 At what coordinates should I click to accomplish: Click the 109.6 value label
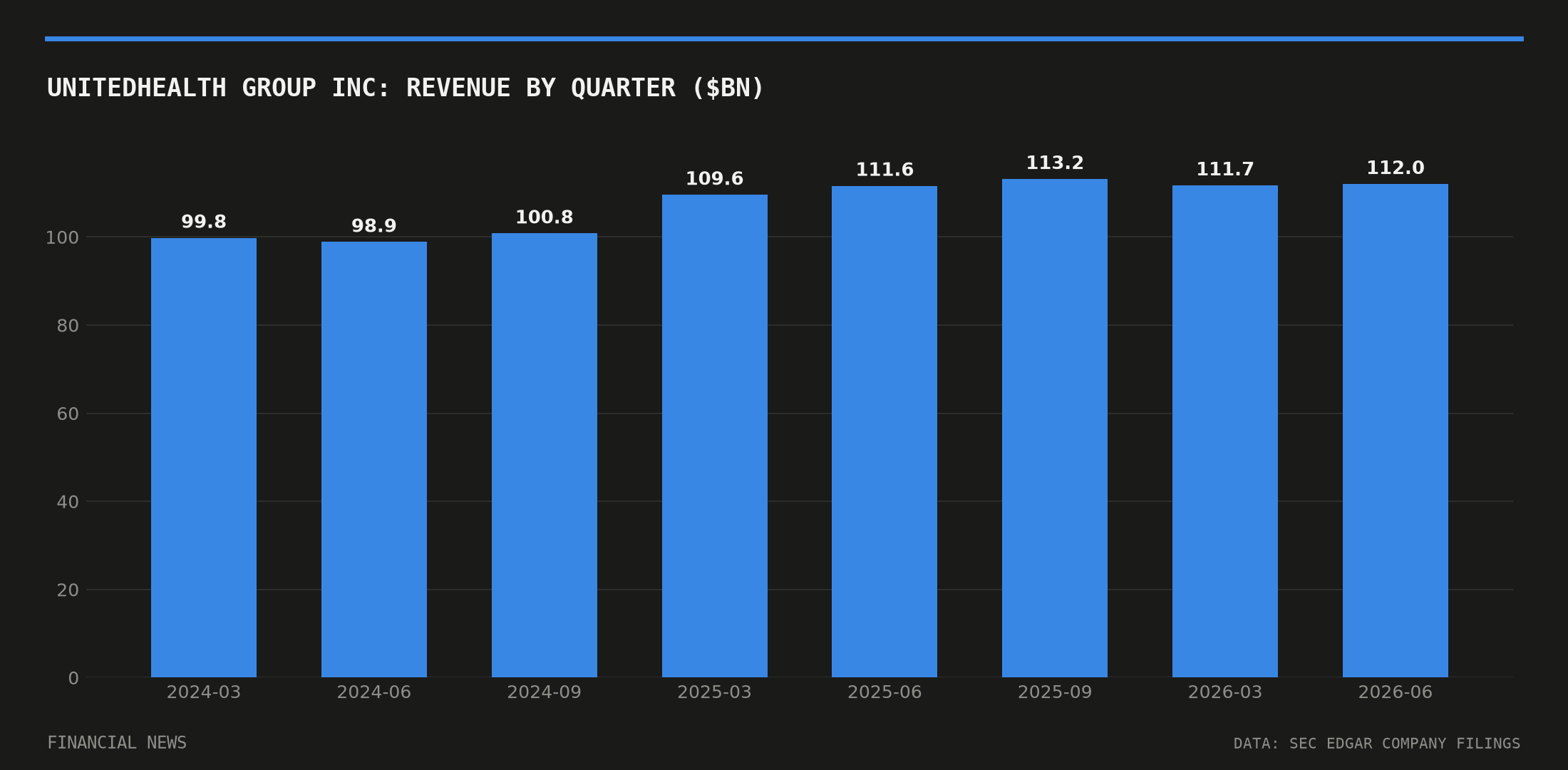(715, 179)
